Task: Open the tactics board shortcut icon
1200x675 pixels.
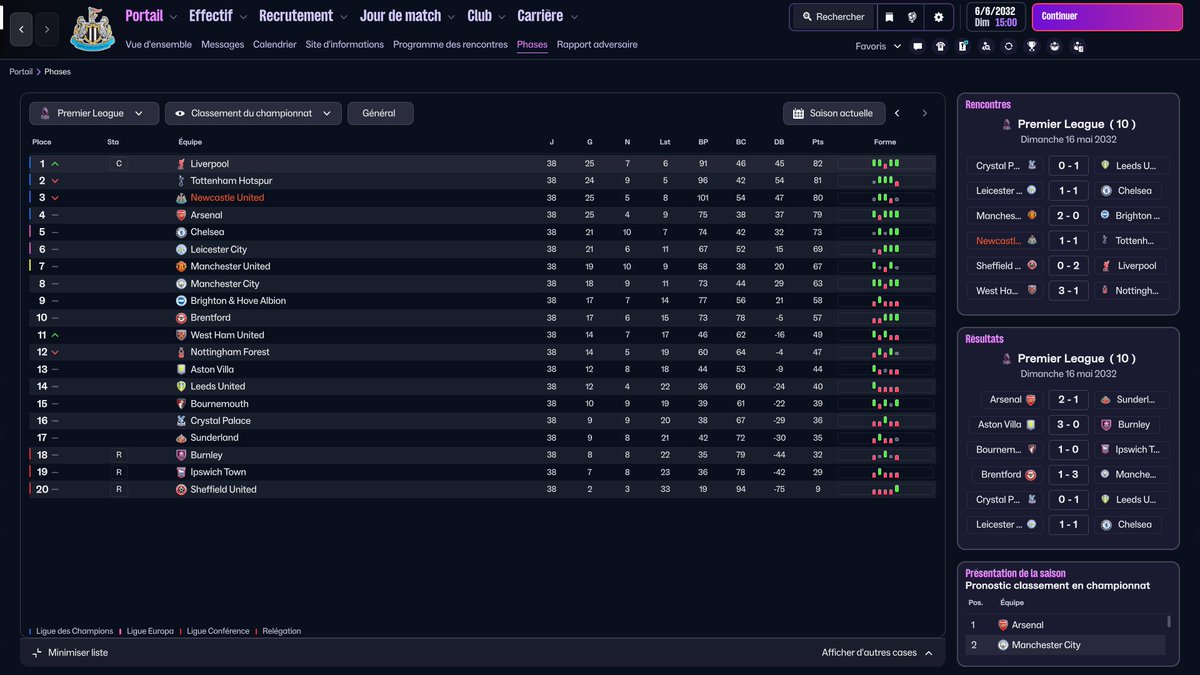Action: [963, 46]
